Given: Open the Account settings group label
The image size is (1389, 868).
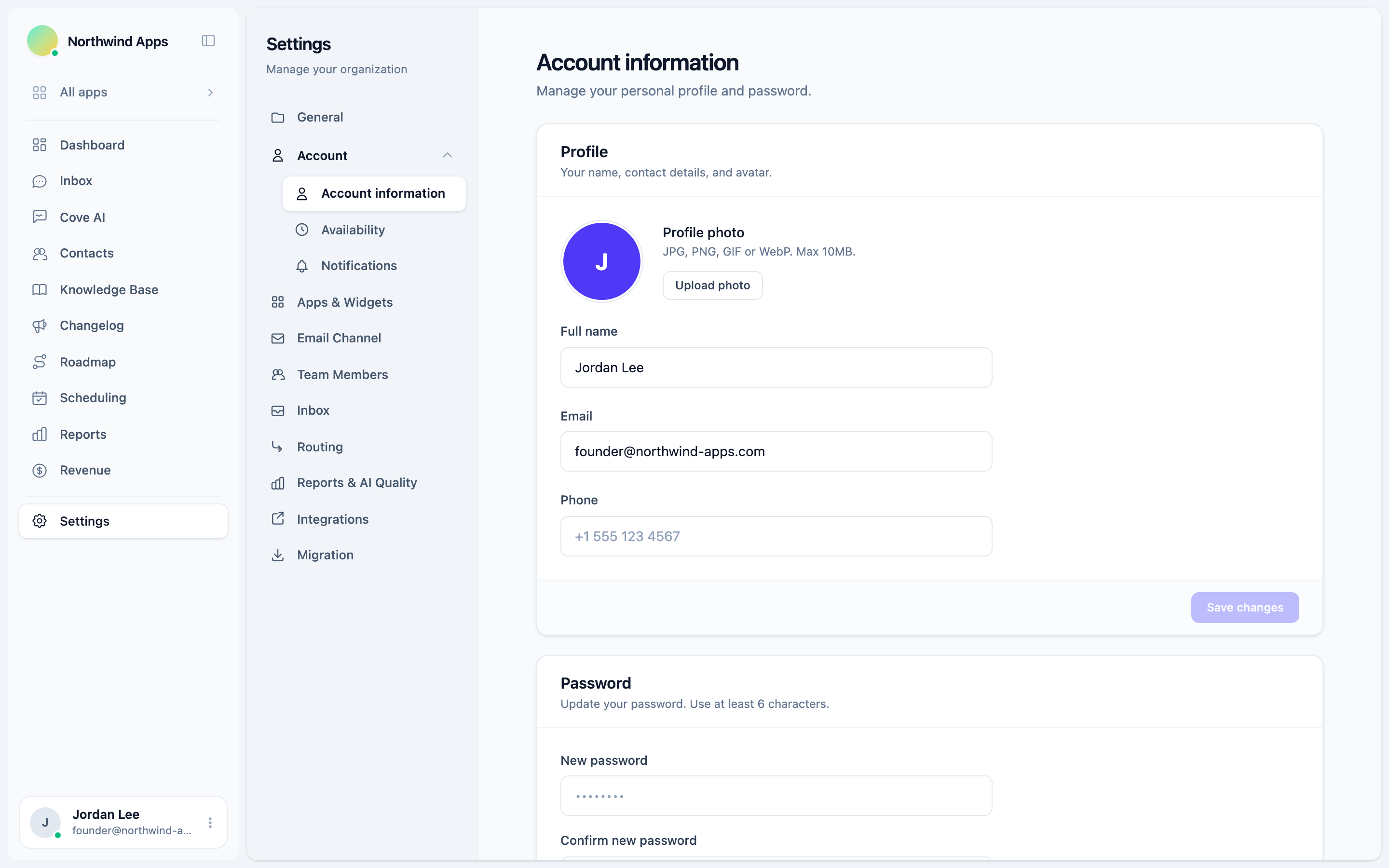Looking at the screenshot, I should 322,156.
